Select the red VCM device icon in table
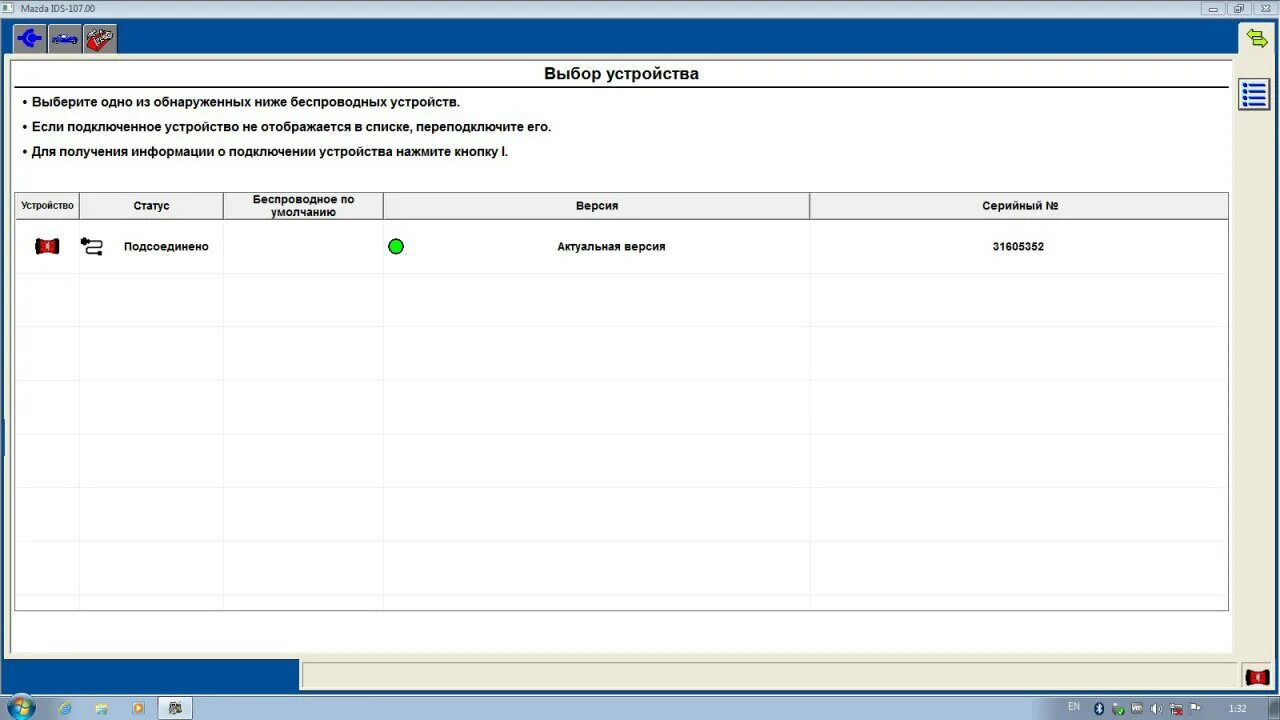 point(46,246)
